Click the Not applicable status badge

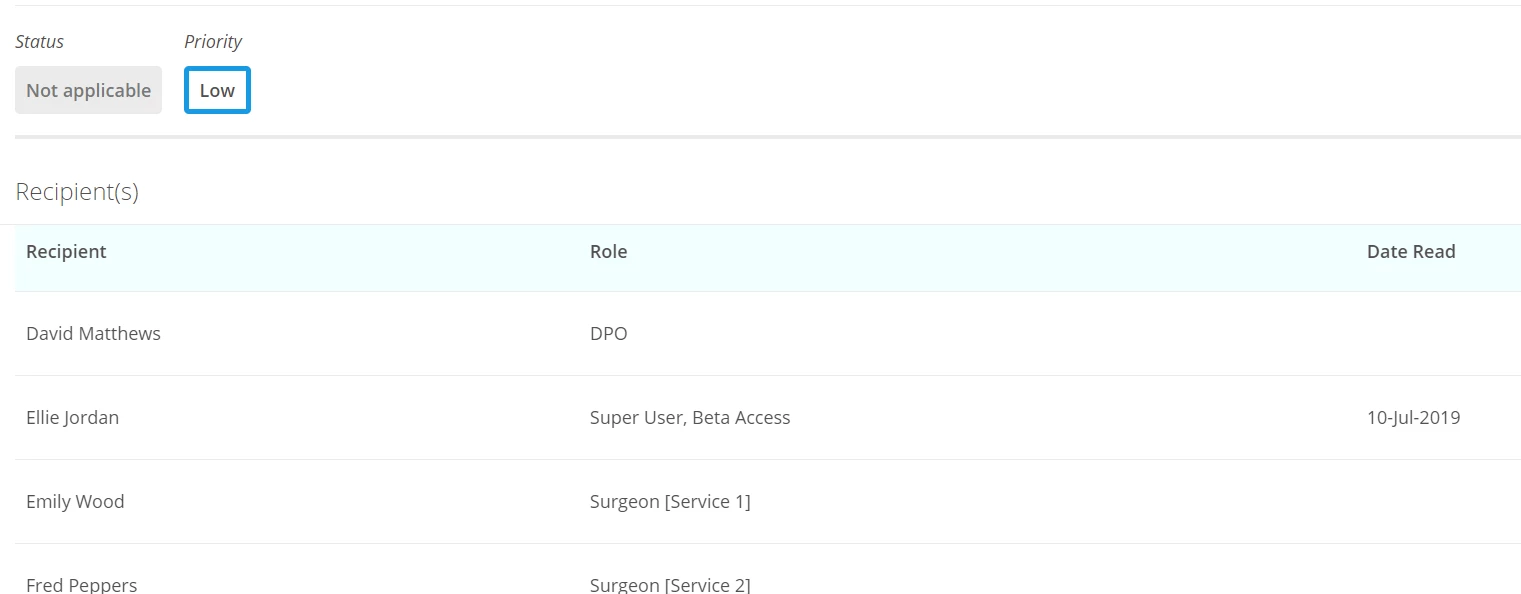click(x=88, y=90)
